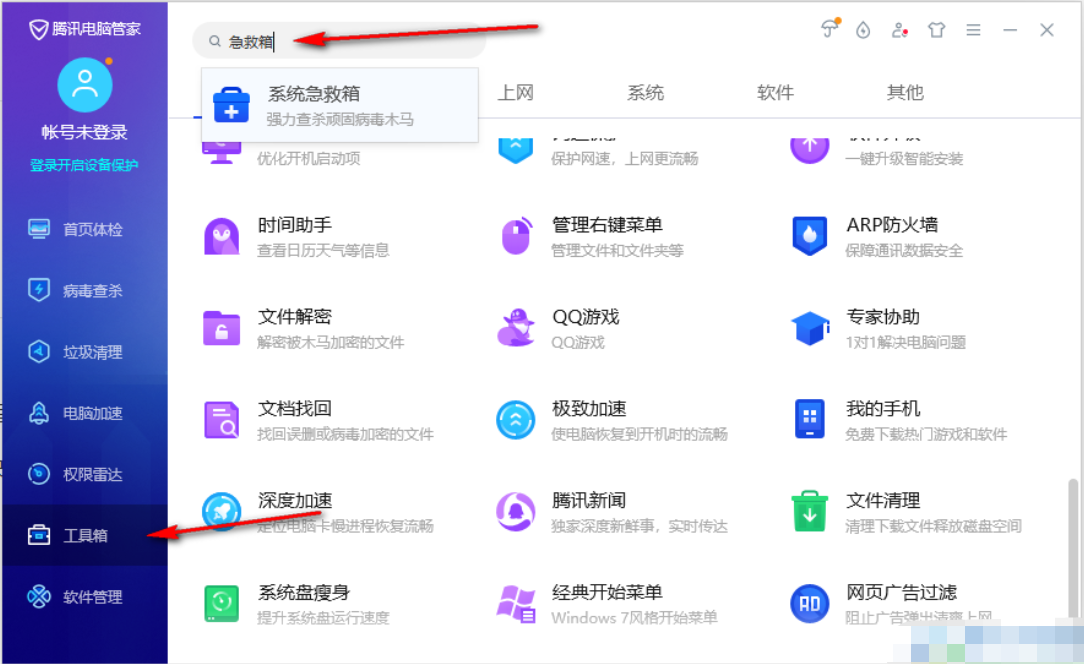Switch to the 系统 tab
This screenshot has width=1084, height=664.
coord(645,92)
